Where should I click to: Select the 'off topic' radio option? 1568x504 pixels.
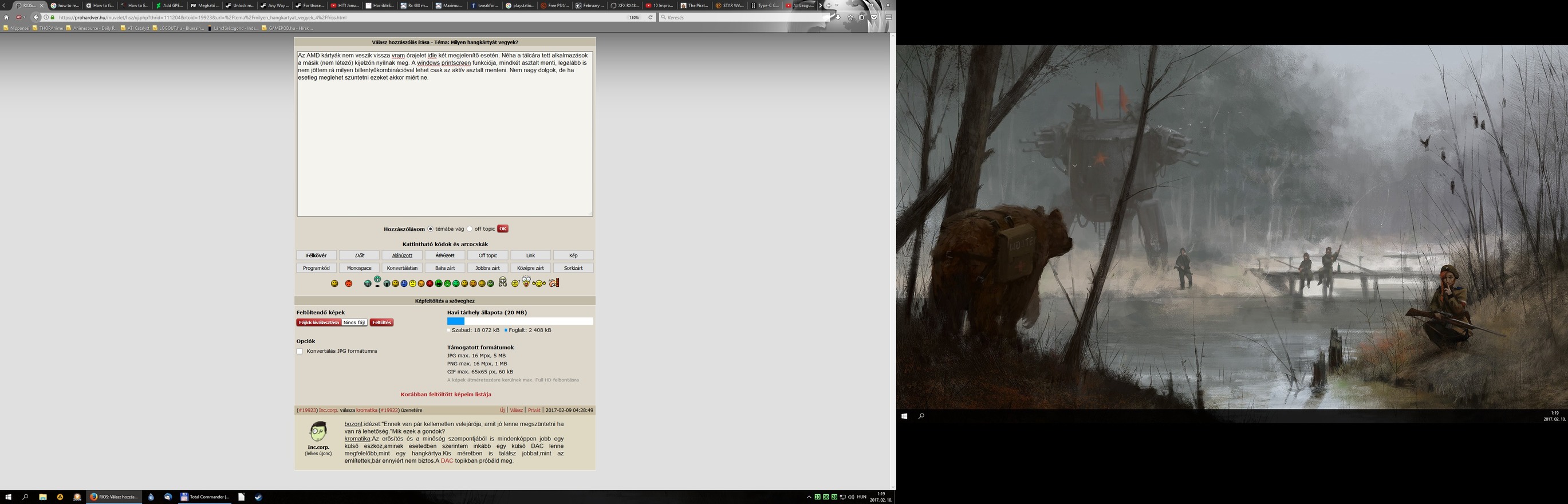point(470,229)
